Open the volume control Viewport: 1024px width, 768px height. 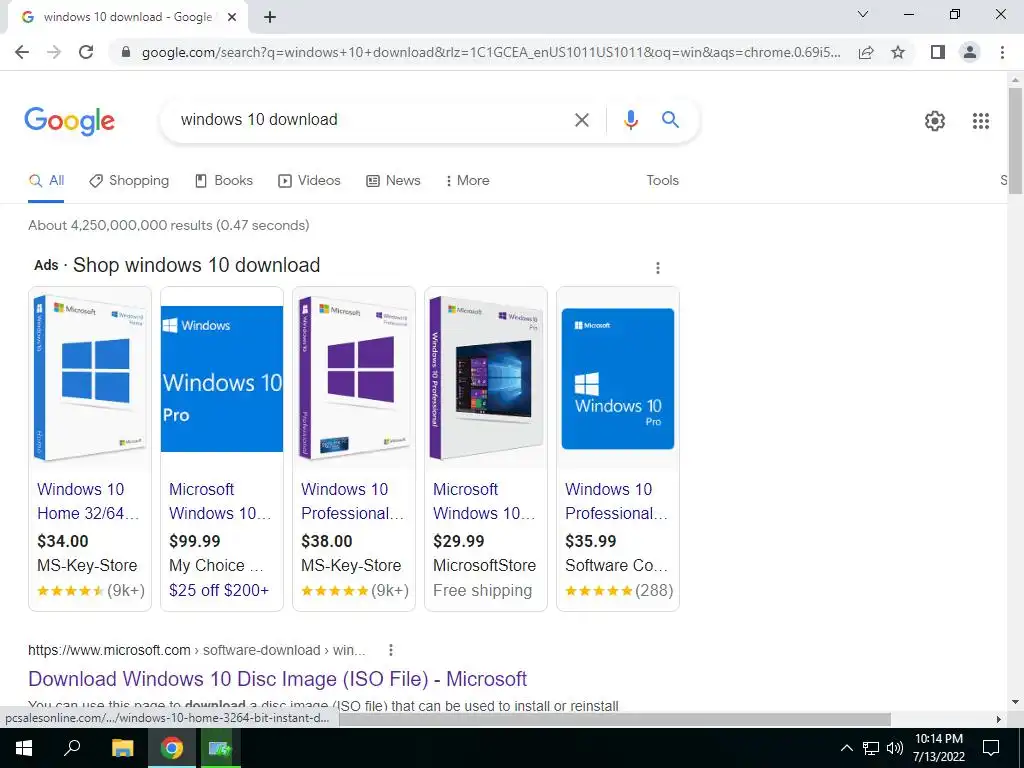click(x=895, y=748)
